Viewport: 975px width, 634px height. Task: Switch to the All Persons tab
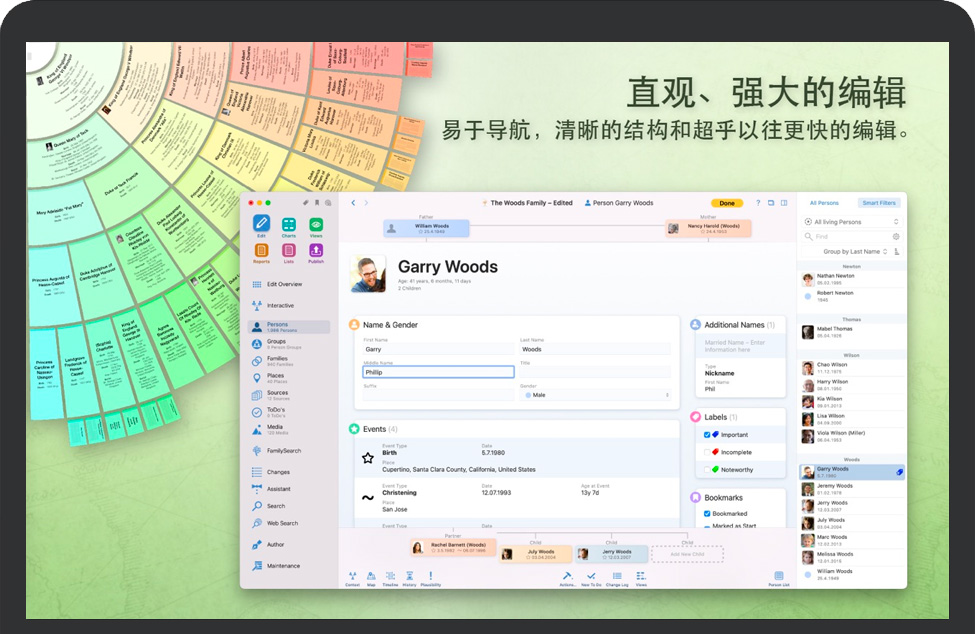pos(824,203)
